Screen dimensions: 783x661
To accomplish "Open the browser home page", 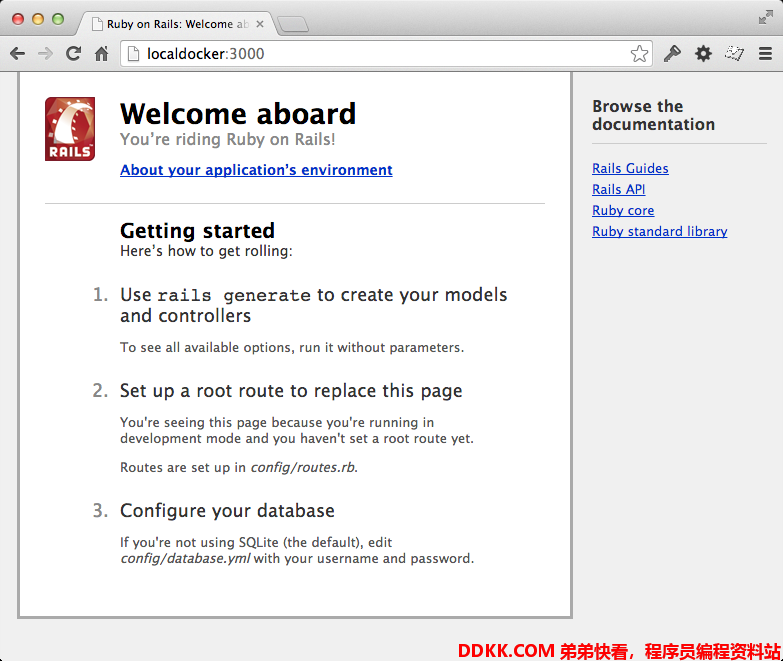I will pyautogui.click(x=102, y=53).
